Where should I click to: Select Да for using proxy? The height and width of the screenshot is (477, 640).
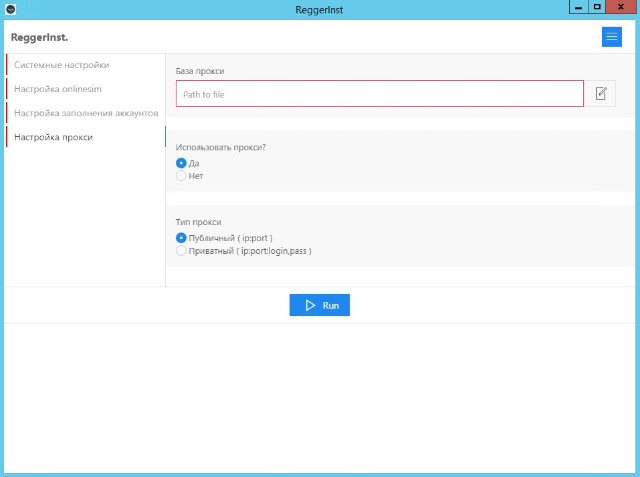click(181, 163)
